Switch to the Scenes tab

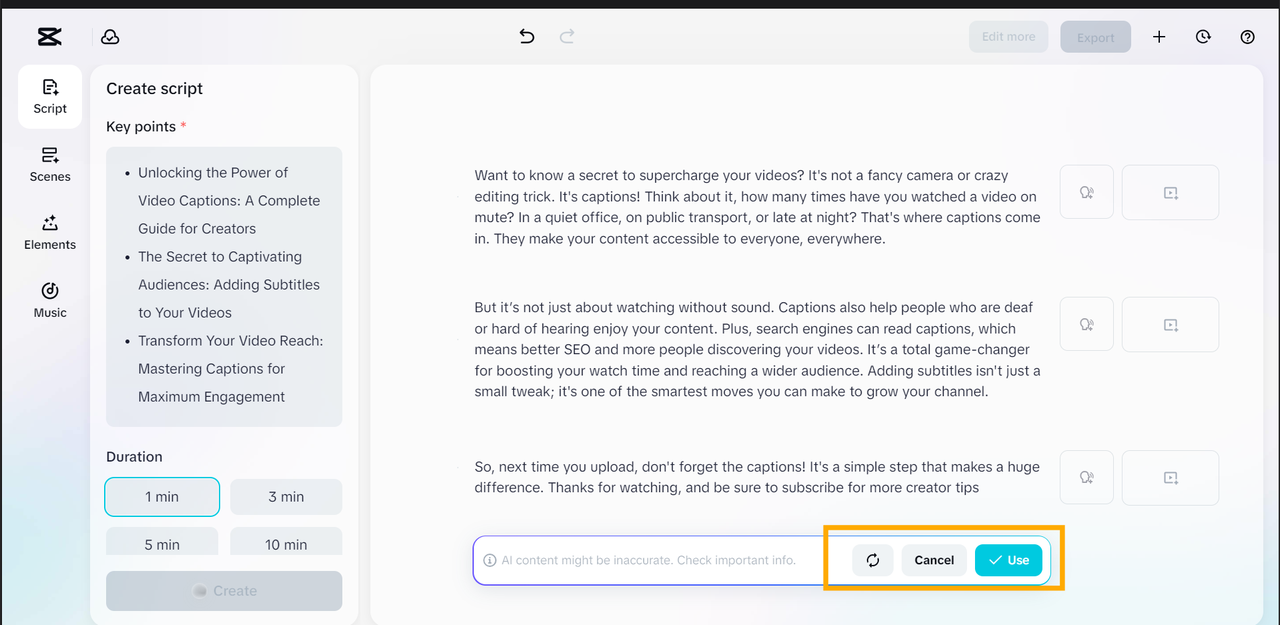50,165
